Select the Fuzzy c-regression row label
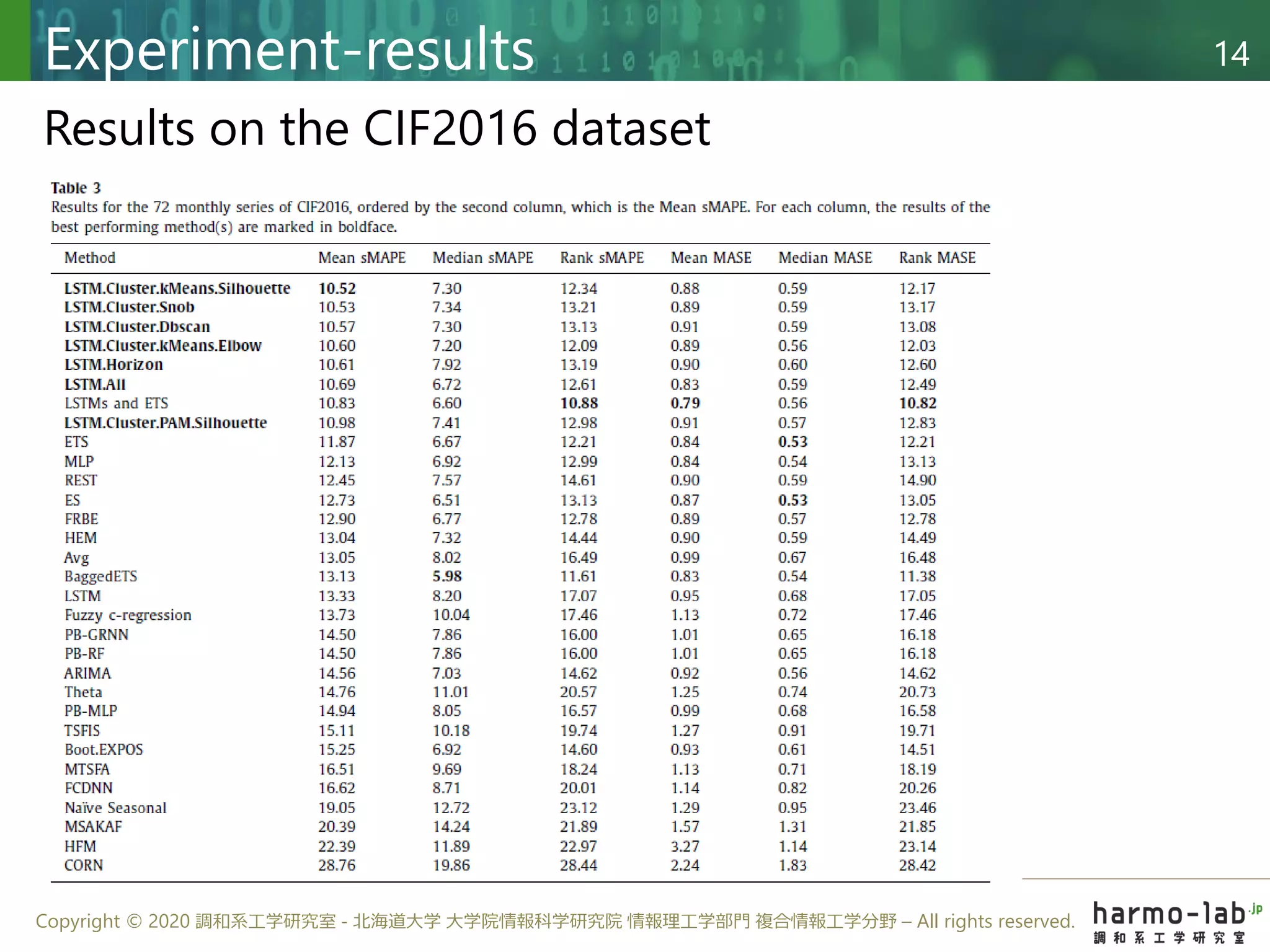 [128, 615]
